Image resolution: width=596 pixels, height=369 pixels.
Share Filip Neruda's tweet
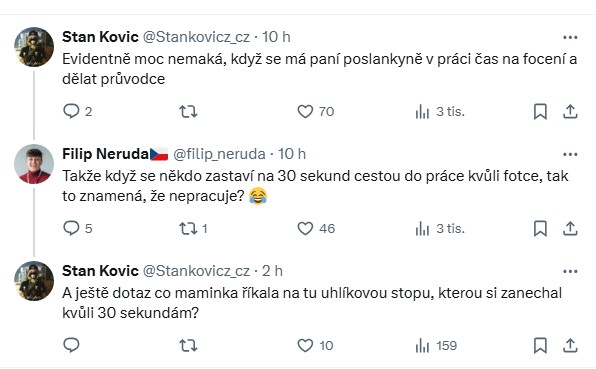pyautogui.click(x=570, y=228)
